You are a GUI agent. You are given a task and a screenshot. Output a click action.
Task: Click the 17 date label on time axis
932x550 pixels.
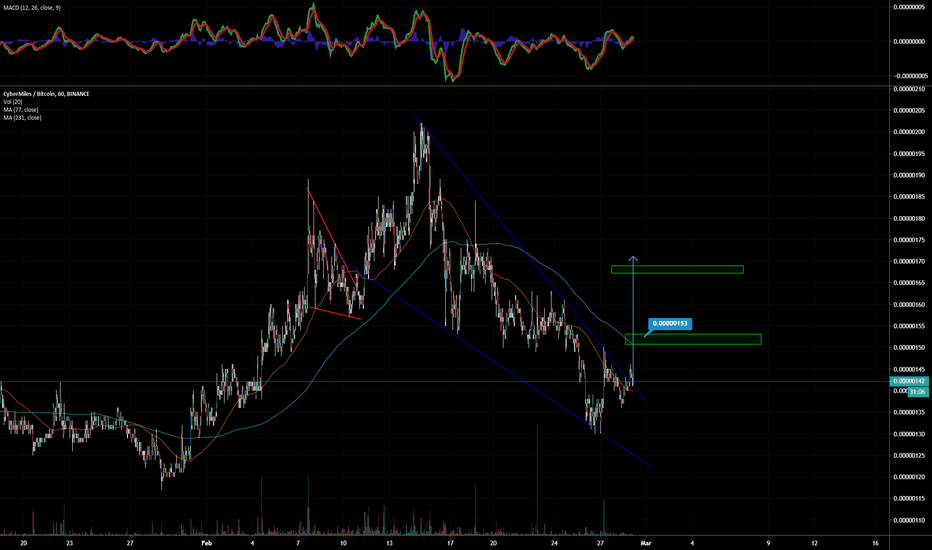point(451,543)
